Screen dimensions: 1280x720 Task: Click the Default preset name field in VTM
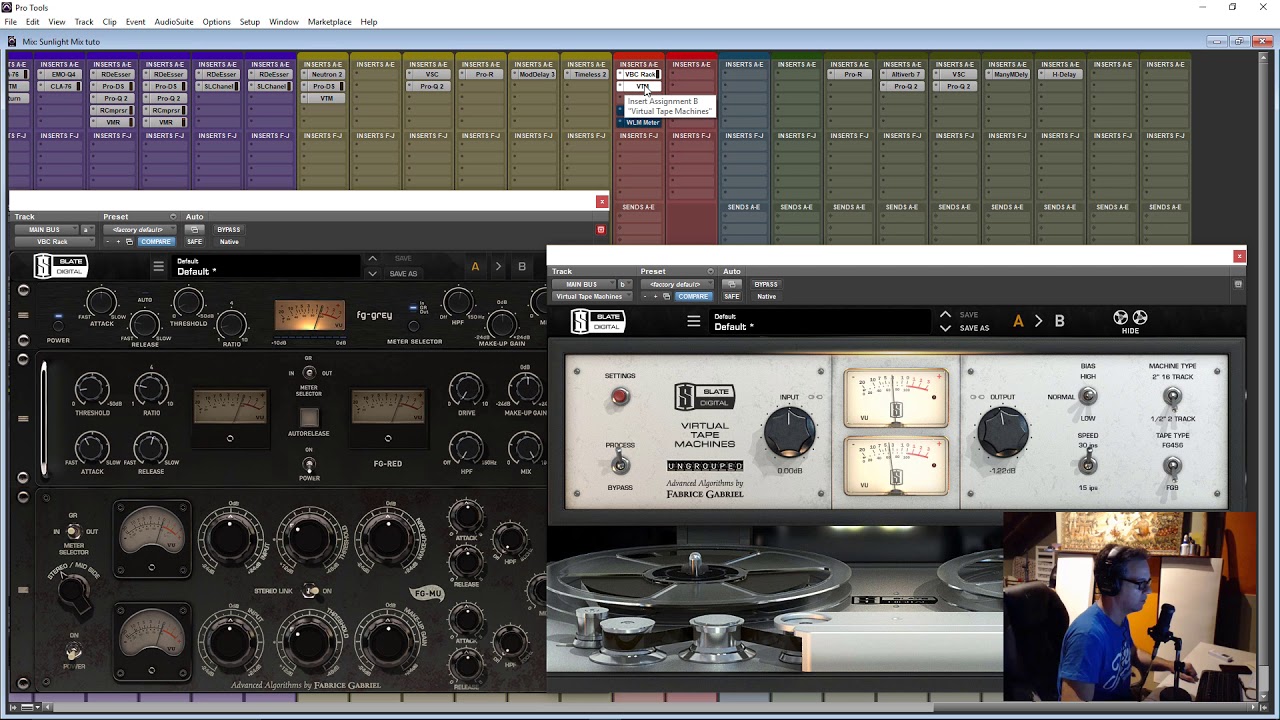820,322
